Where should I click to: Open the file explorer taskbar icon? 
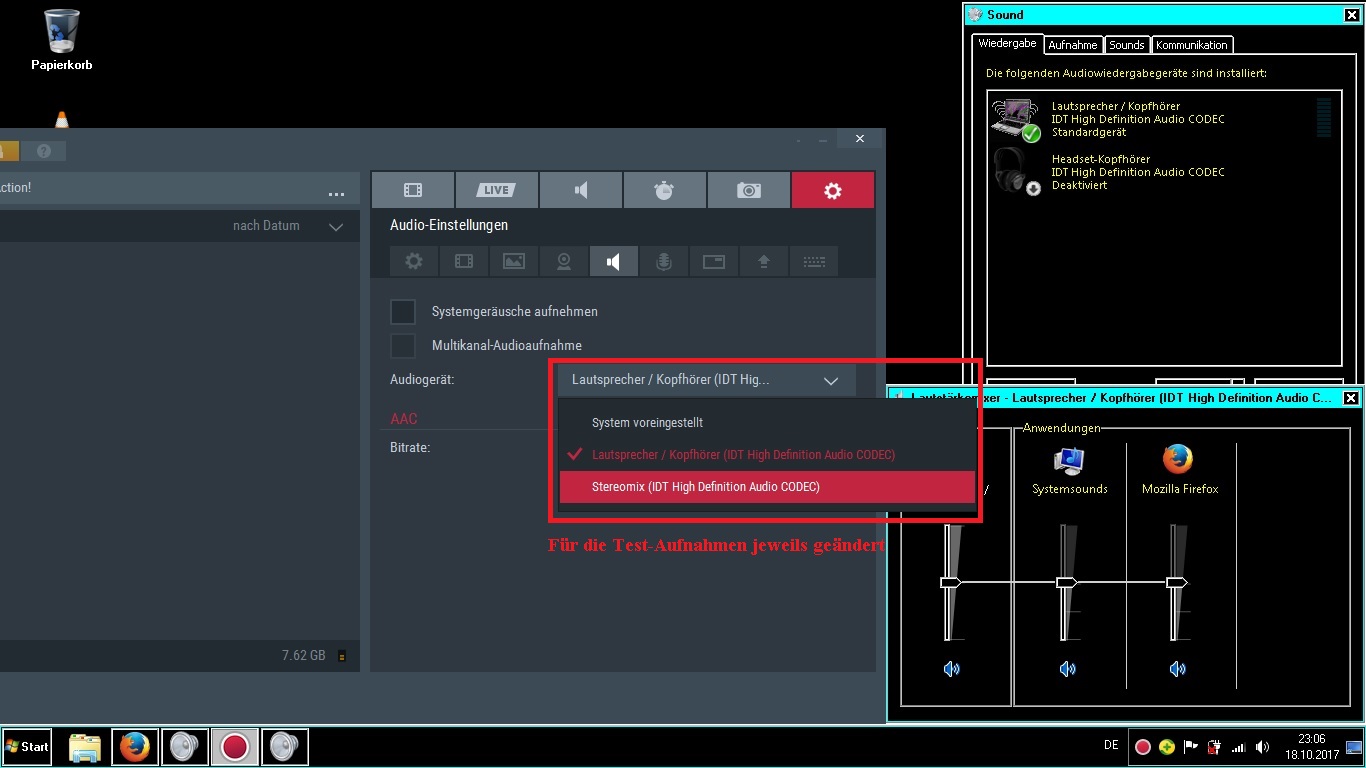coord(85,746)
